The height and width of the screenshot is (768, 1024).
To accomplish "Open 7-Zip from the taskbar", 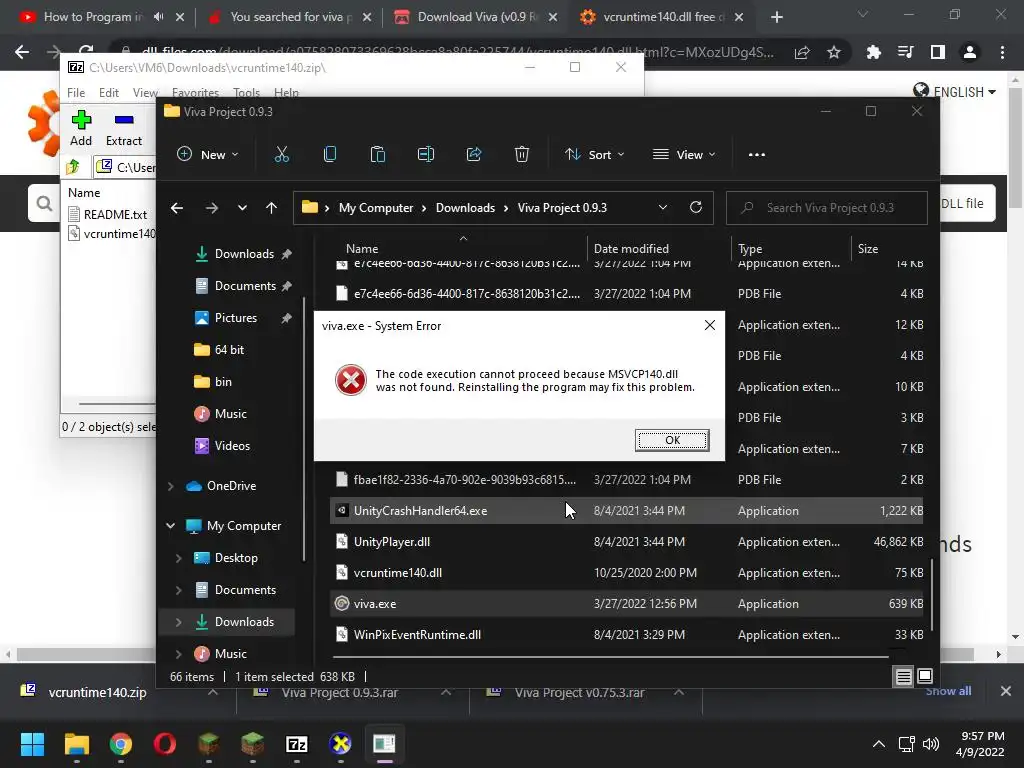I will (296, 744).
